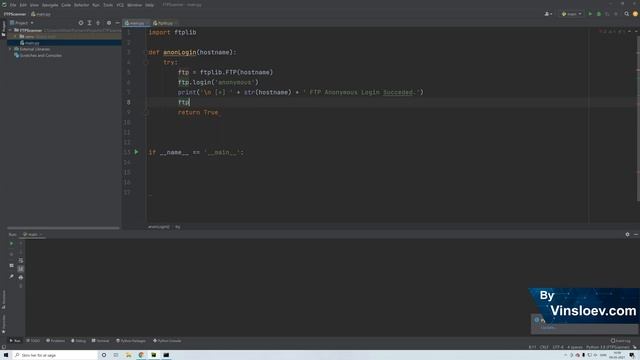Open Event Log in status bar
Image resolution: width=640 pixels, height=360 pixels.
621,340
